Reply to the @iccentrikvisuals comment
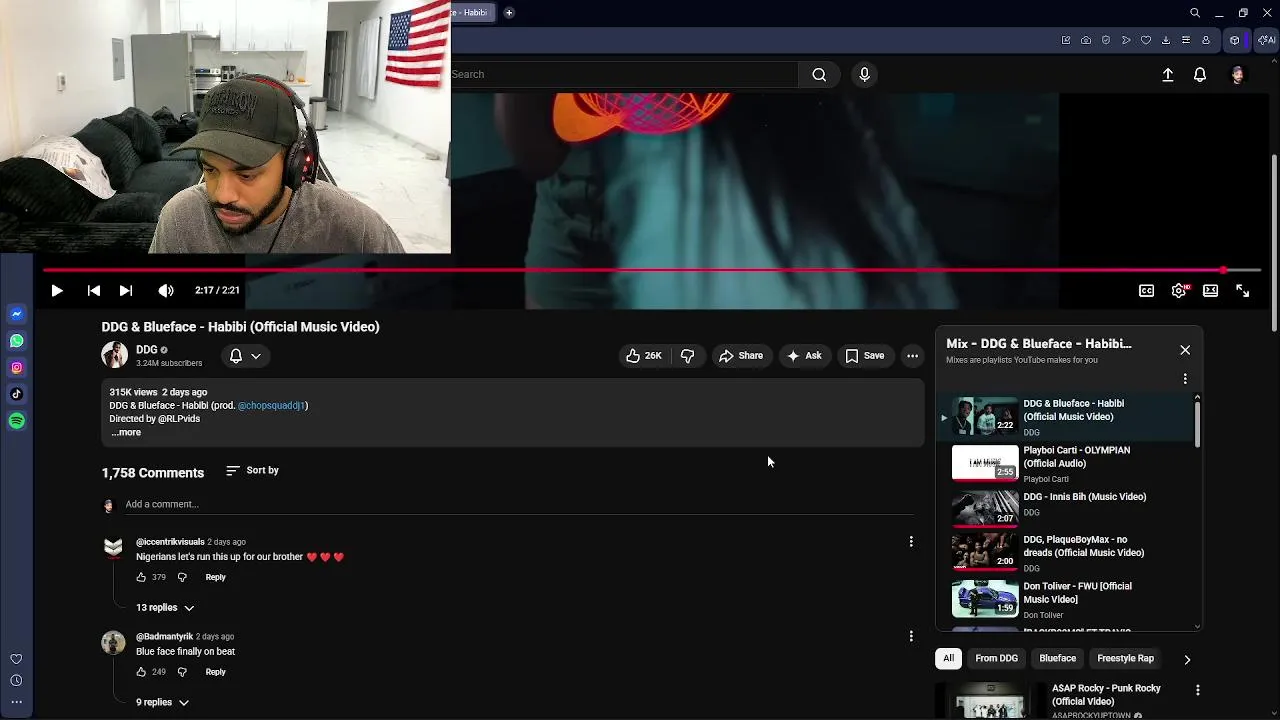 pos(216,578)
